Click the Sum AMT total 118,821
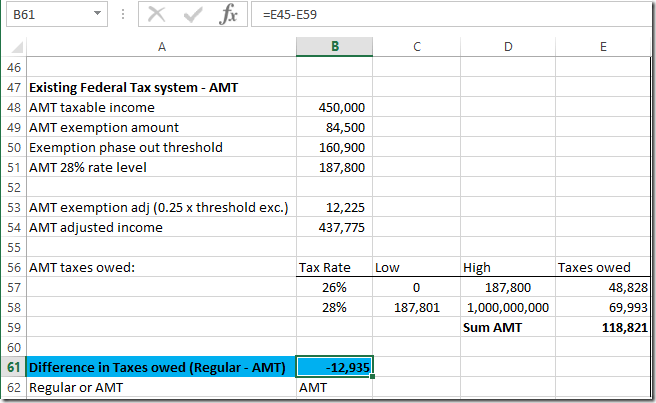The height and width of the screenshot is (403, 656). 625,327
